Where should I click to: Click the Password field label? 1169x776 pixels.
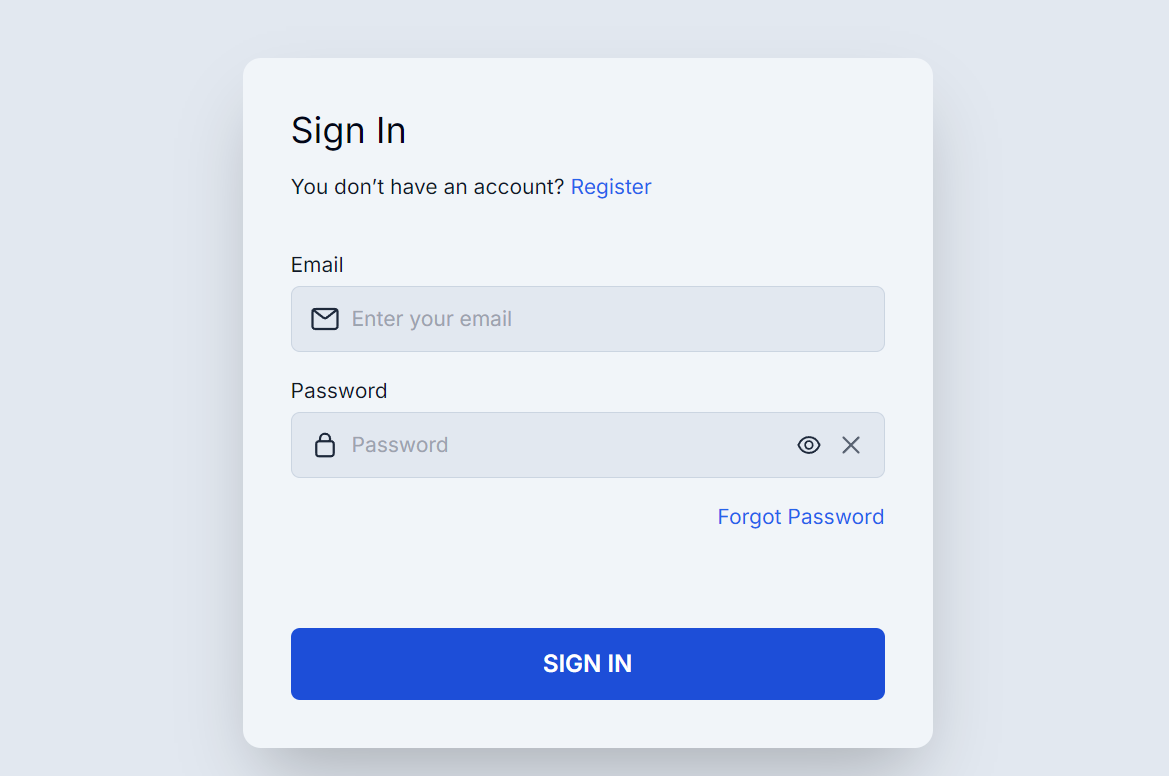click(x=339, y=391)
